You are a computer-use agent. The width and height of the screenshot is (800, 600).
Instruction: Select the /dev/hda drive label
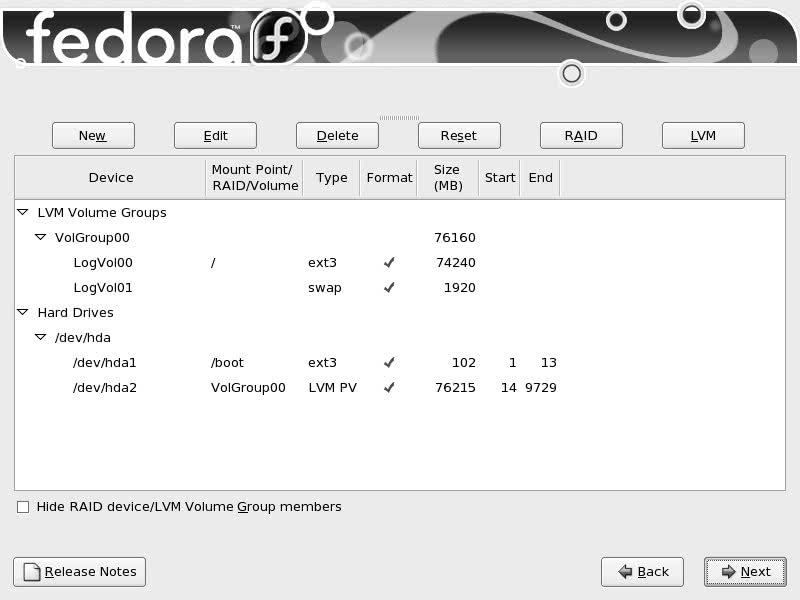83,337
